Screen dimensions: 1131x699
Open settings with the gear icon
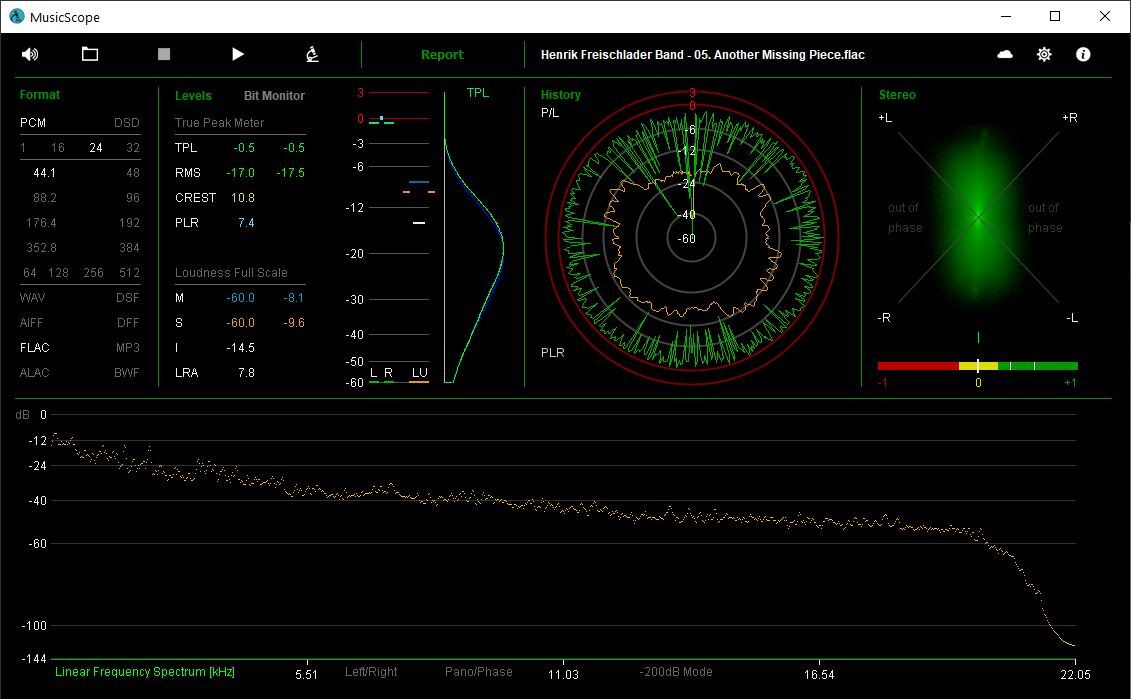1044,54
